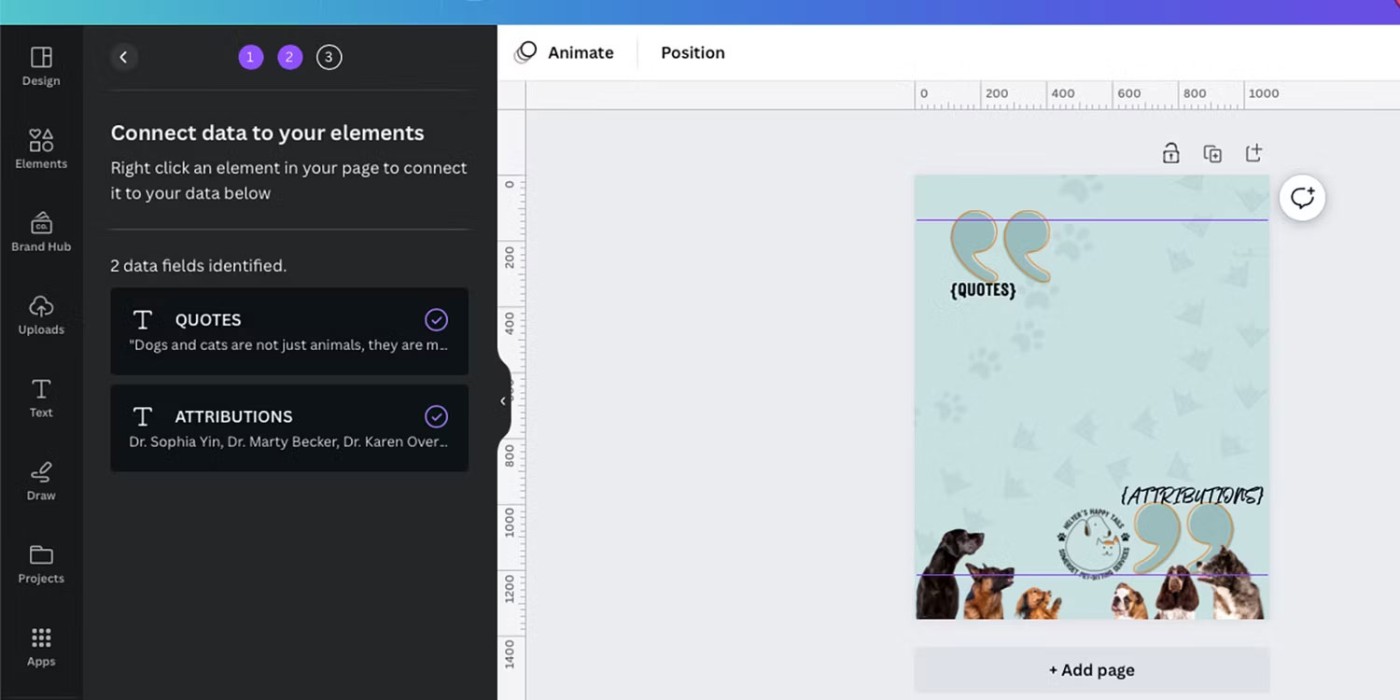The width and height of the screenshot is (1400, 700).
Task: Open the Elements panel
Action: click(41, 149)
